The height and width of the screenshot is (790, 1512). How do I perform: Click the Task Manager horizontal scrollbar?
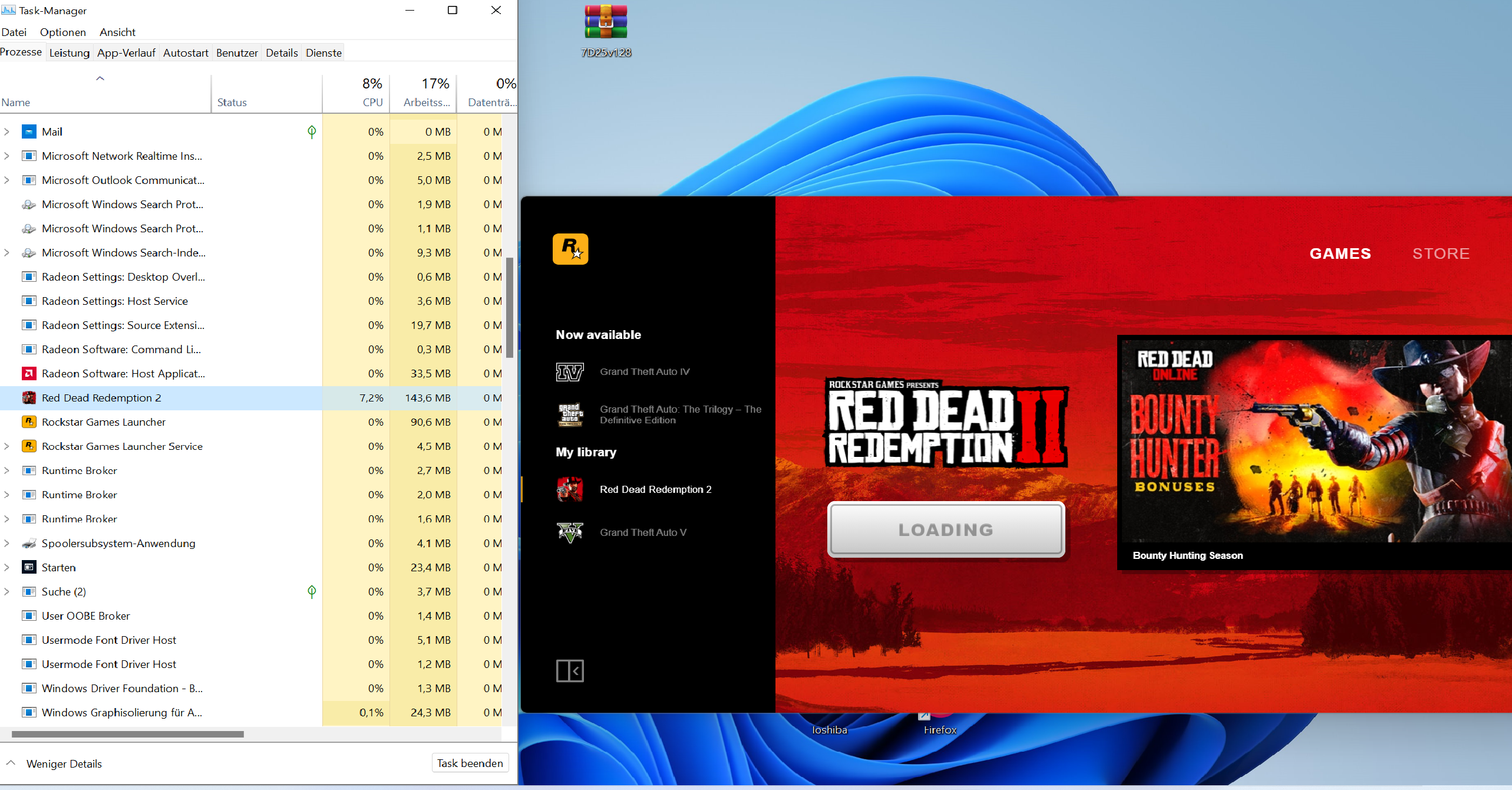127,735
